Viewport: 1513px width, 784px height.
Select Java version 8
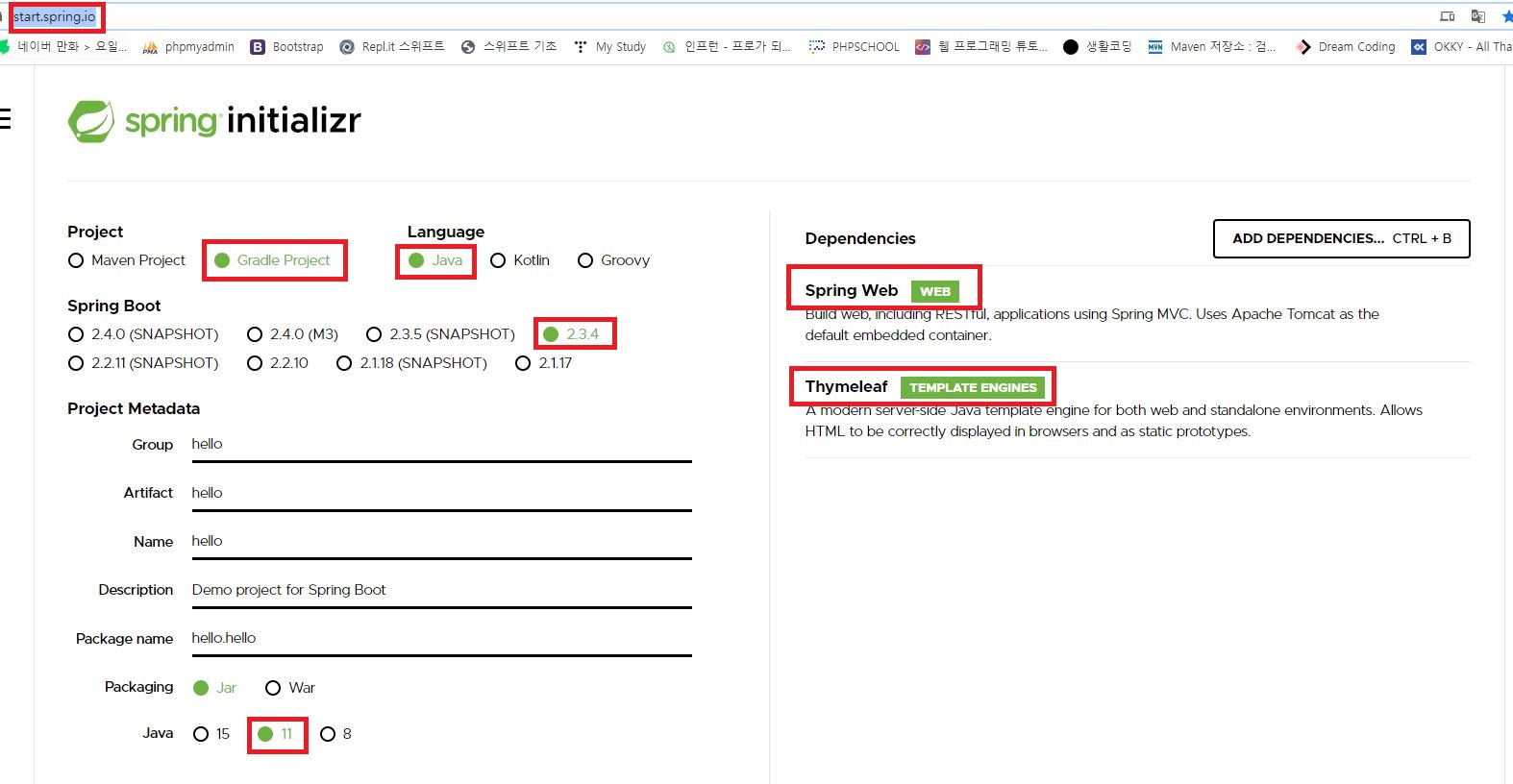pyautogui.click(x=335, y=734)
